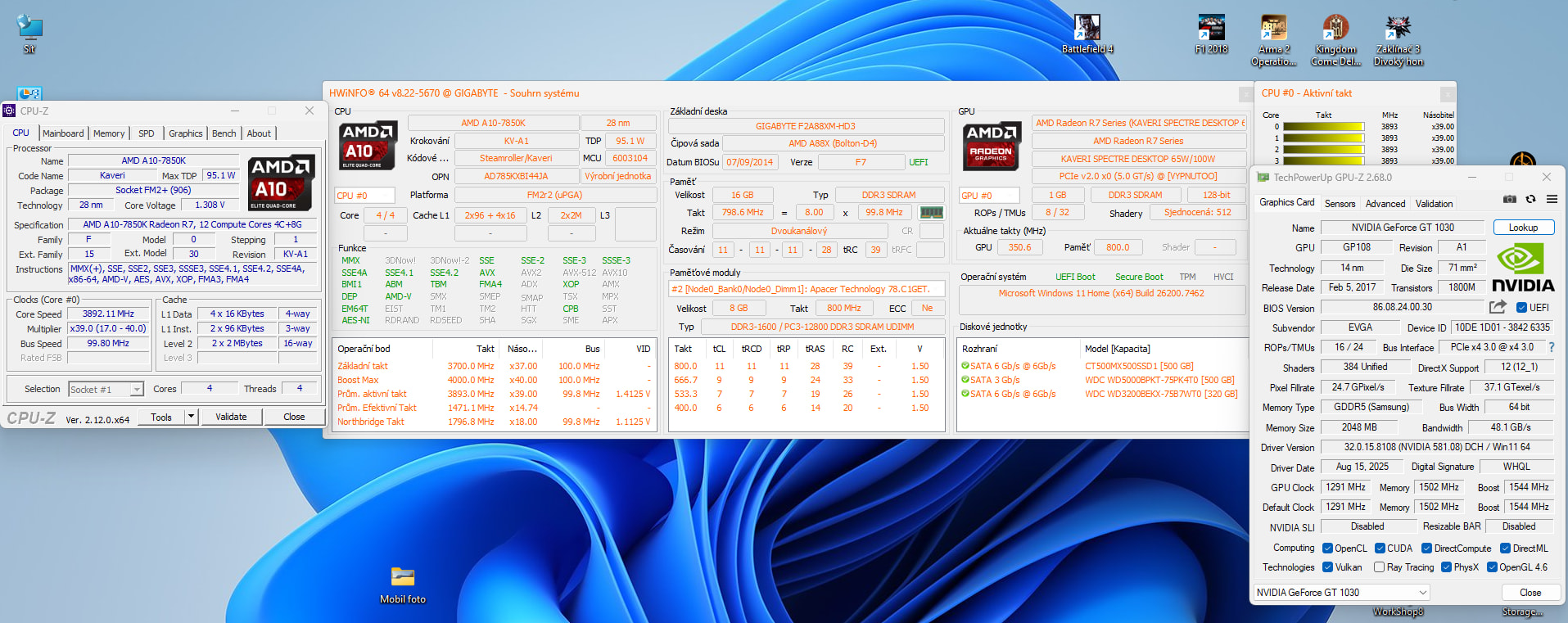Click the Bus Interface question mark icon
This screenshot has height=623, width=1568.
[1551, 347]
